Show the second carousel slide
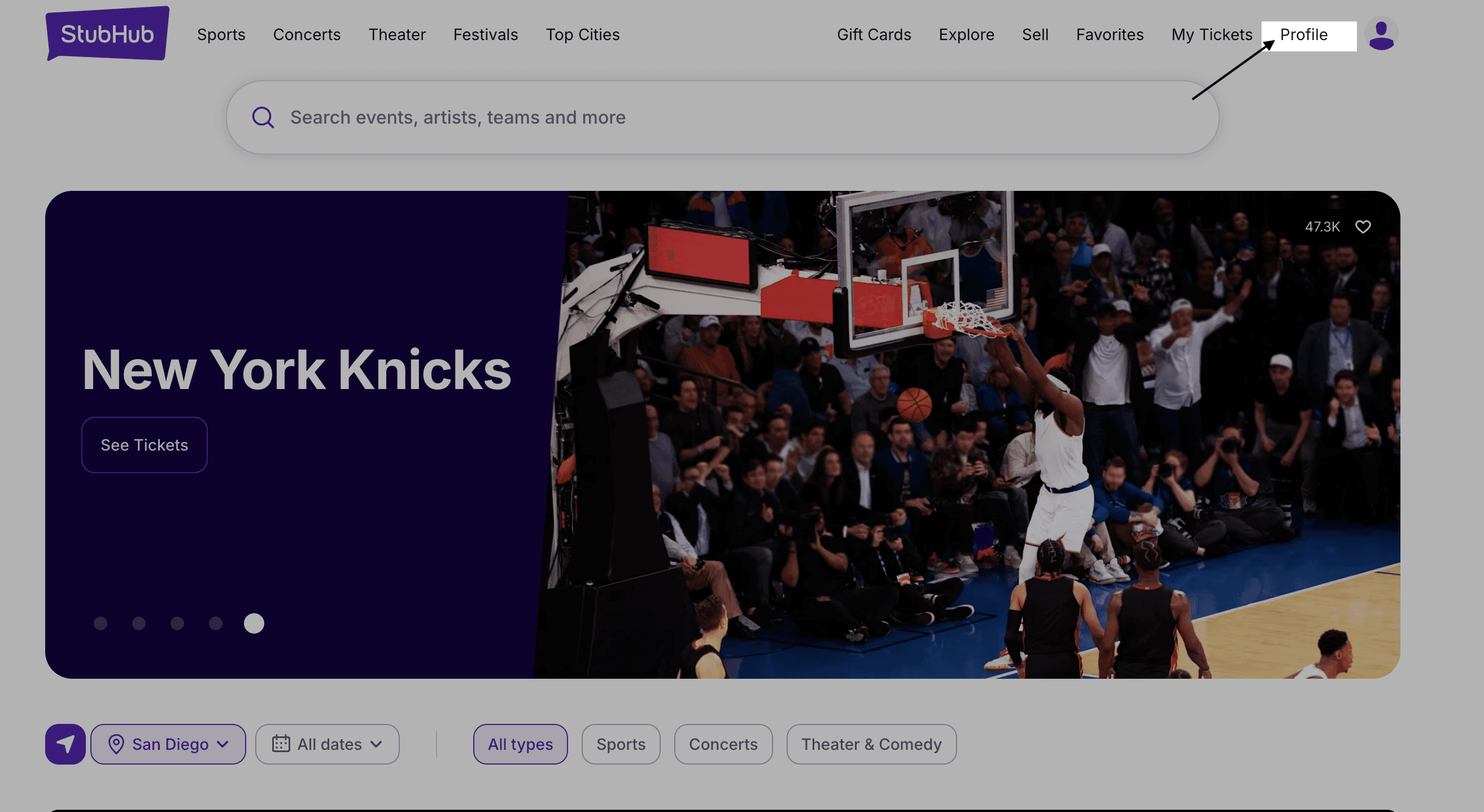 coord(139,623)
